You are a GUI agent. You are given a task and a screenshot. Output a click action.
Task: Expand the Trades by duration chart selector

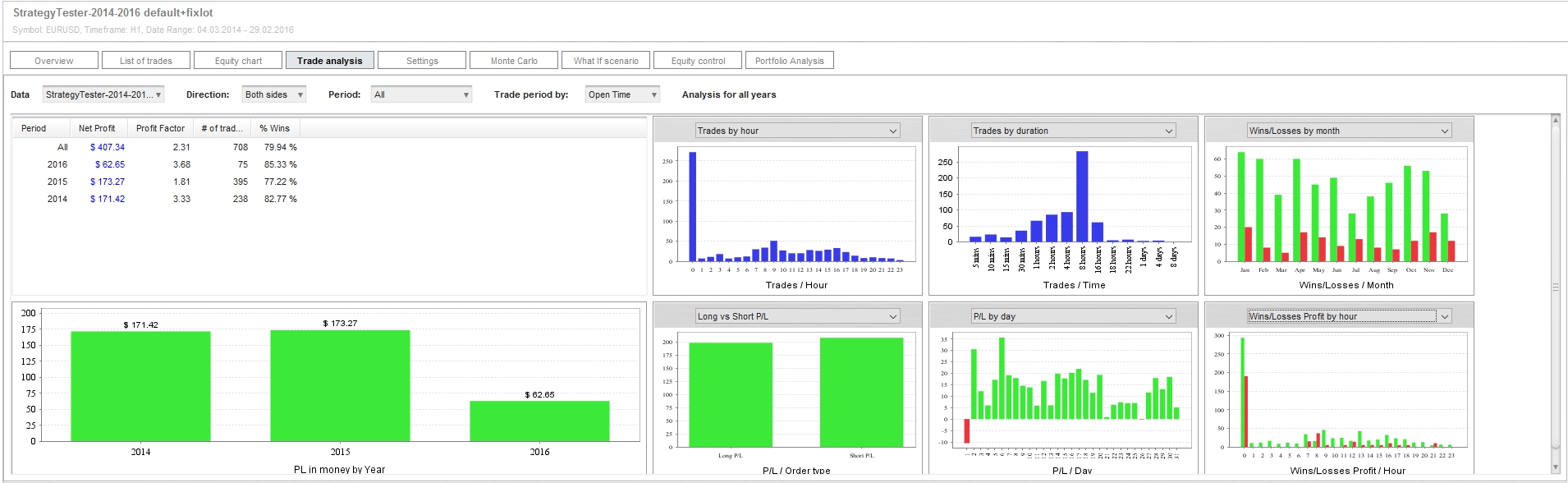[x=1074, y=131]
